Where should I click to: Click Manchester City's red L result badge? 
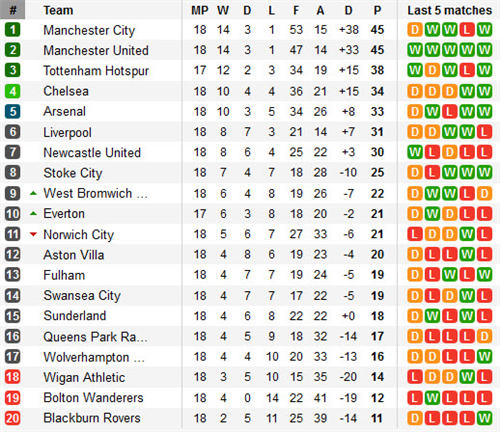pos(467,30)
